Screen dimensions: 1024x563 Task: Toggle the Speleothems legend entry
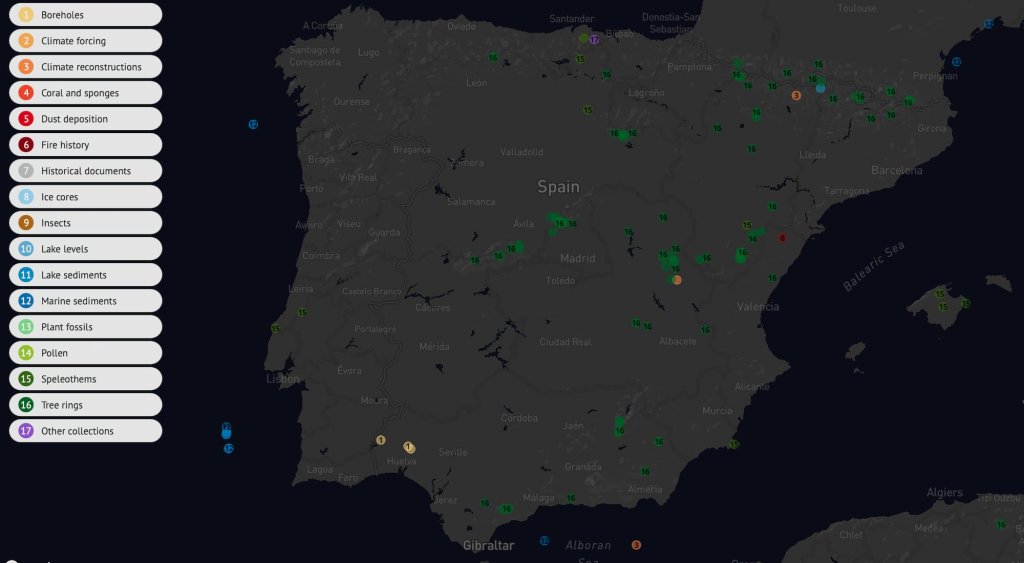point(85,379)
